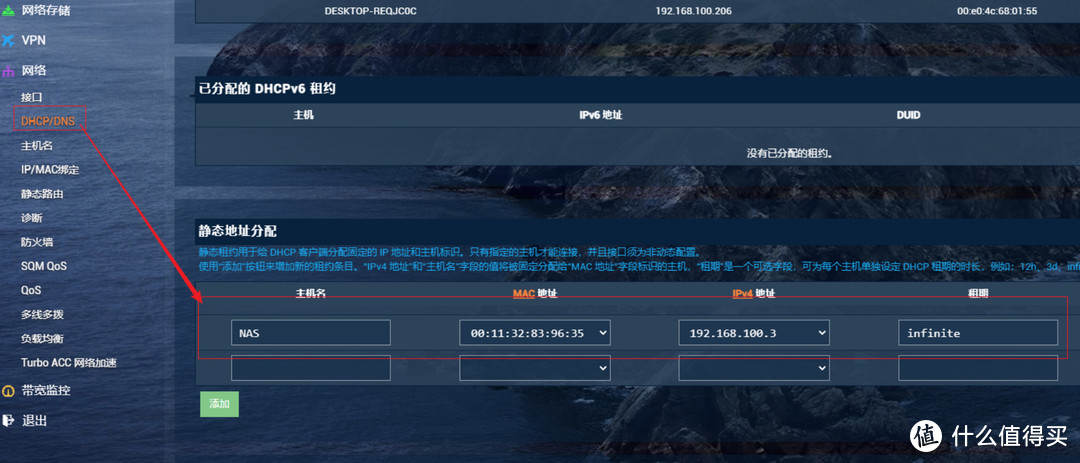Open the 主机名 page
The width and height of the screenshot is (1080, 463).
37,145
